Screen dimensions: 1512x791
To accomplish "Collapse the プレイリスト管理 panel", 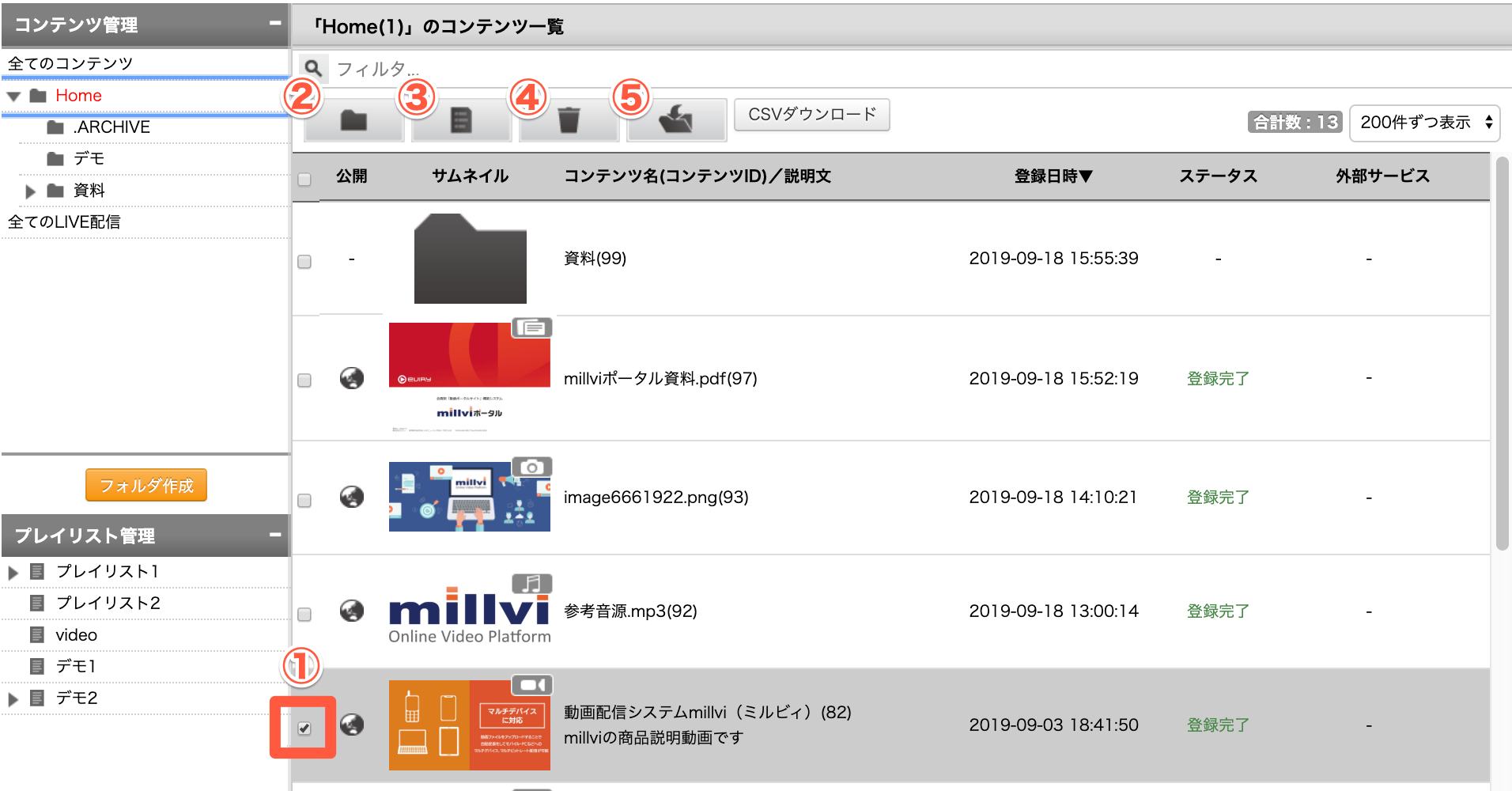I will click(x=275, y=535).
